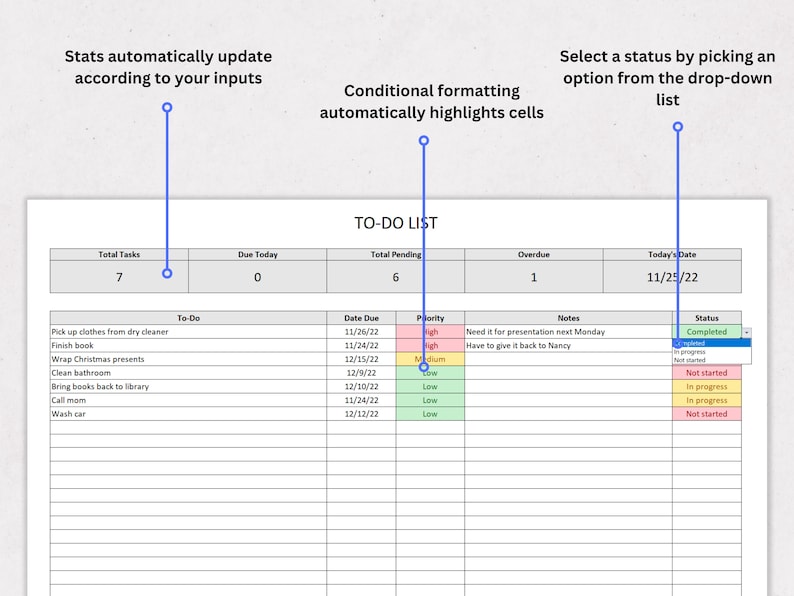
Task: Select the 'Overdue' header cell
Action: point(534,255)
